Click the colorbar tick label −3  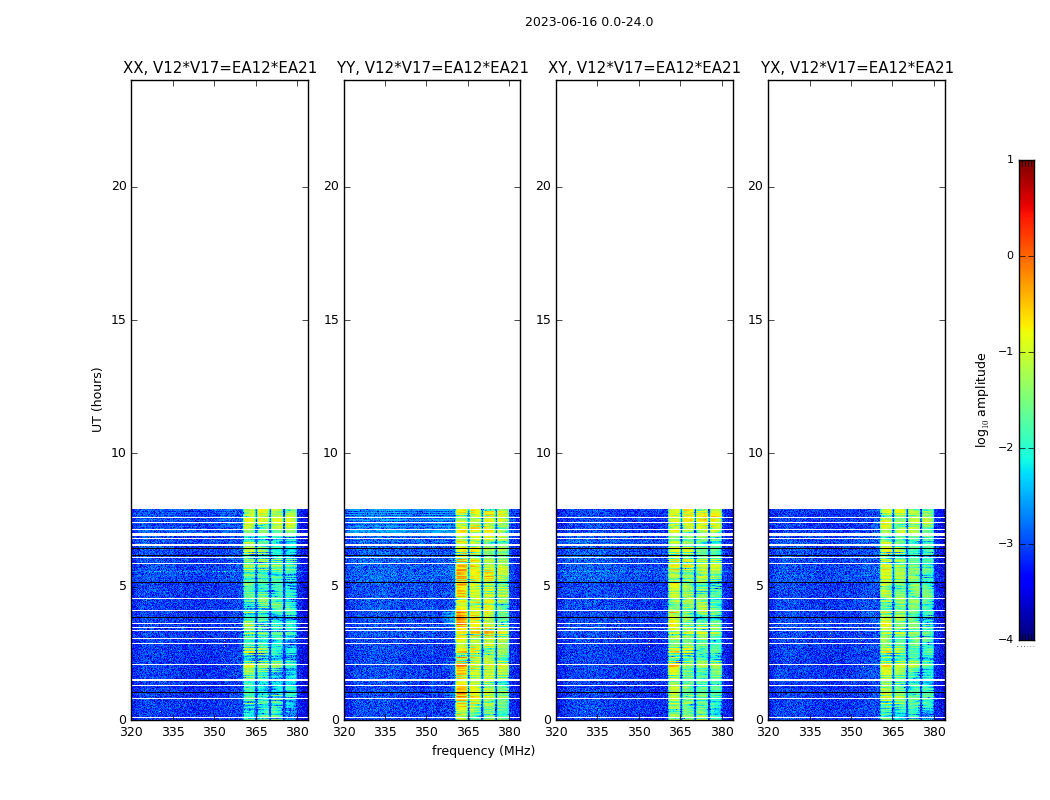(x=1007, y=544)
